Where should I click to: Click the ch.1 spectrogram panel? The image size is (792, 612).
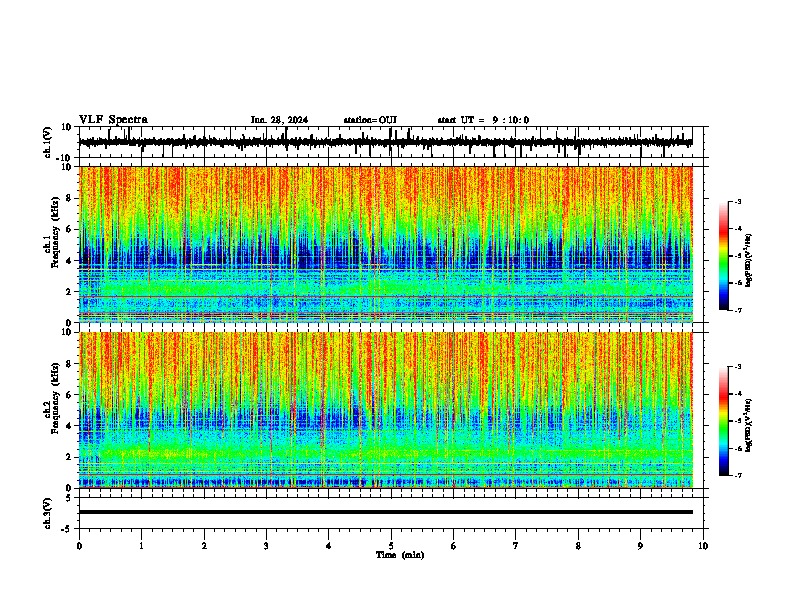[386, 244]
